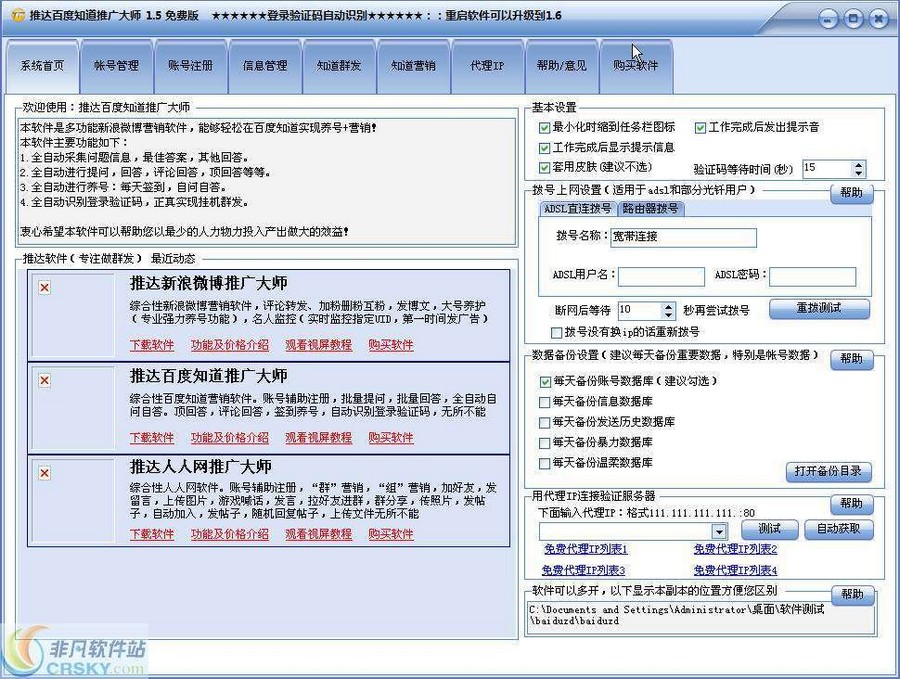Increase 断网后等待 seconds spinner
Viewport: 900px width, 679px height.
point(668,306)
